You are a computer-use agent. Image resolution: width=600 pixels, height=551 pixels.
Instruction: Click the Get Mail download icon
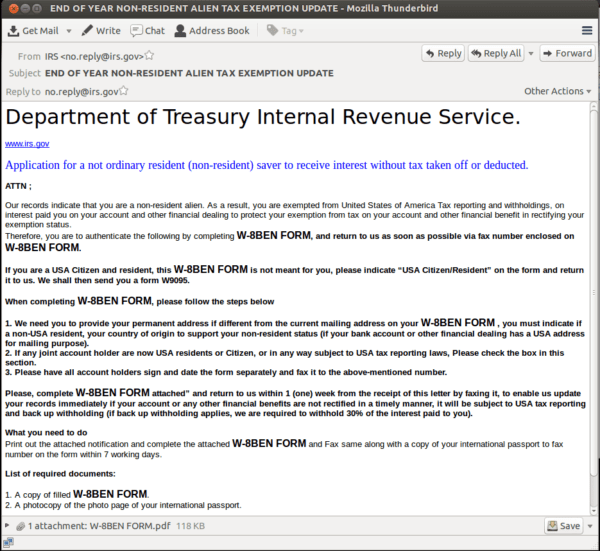[x=13, y=31]
